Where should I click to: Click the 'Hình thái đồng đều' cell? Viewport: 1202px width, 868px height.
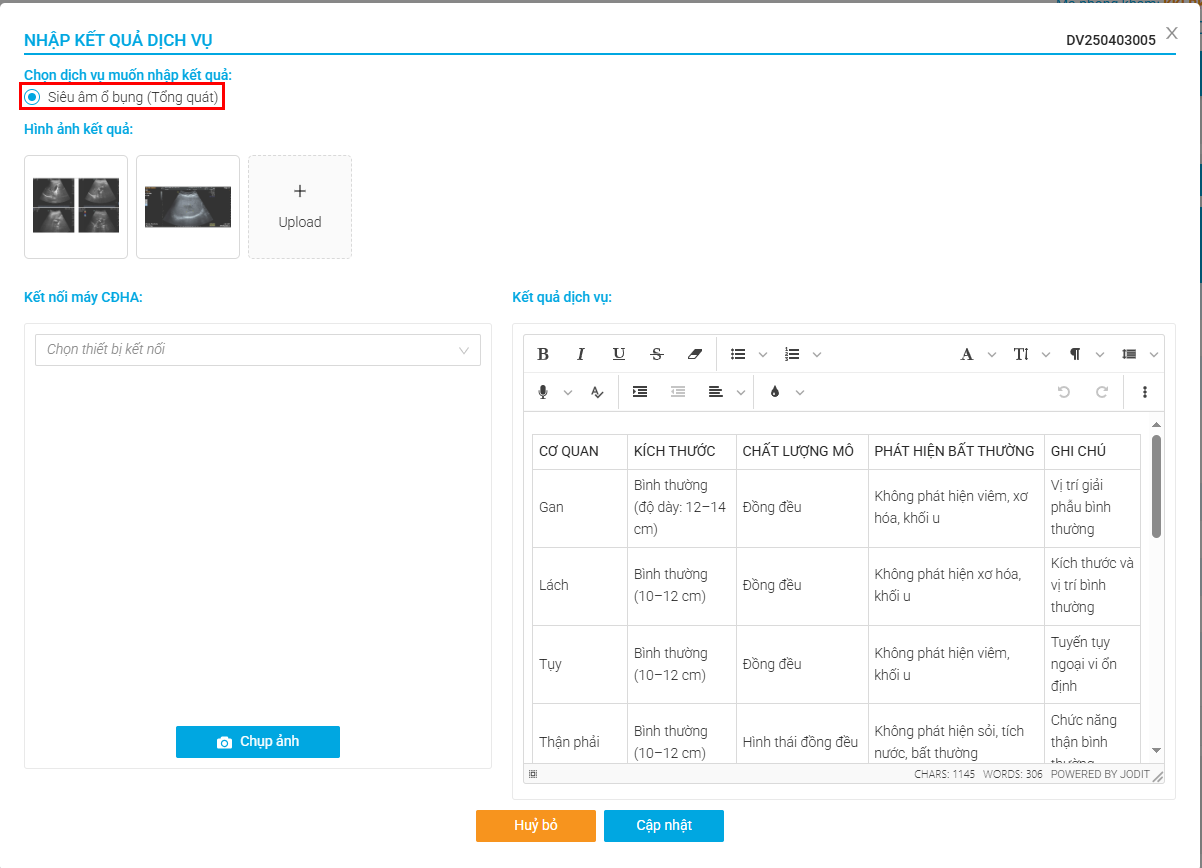[x=802, y=735]
